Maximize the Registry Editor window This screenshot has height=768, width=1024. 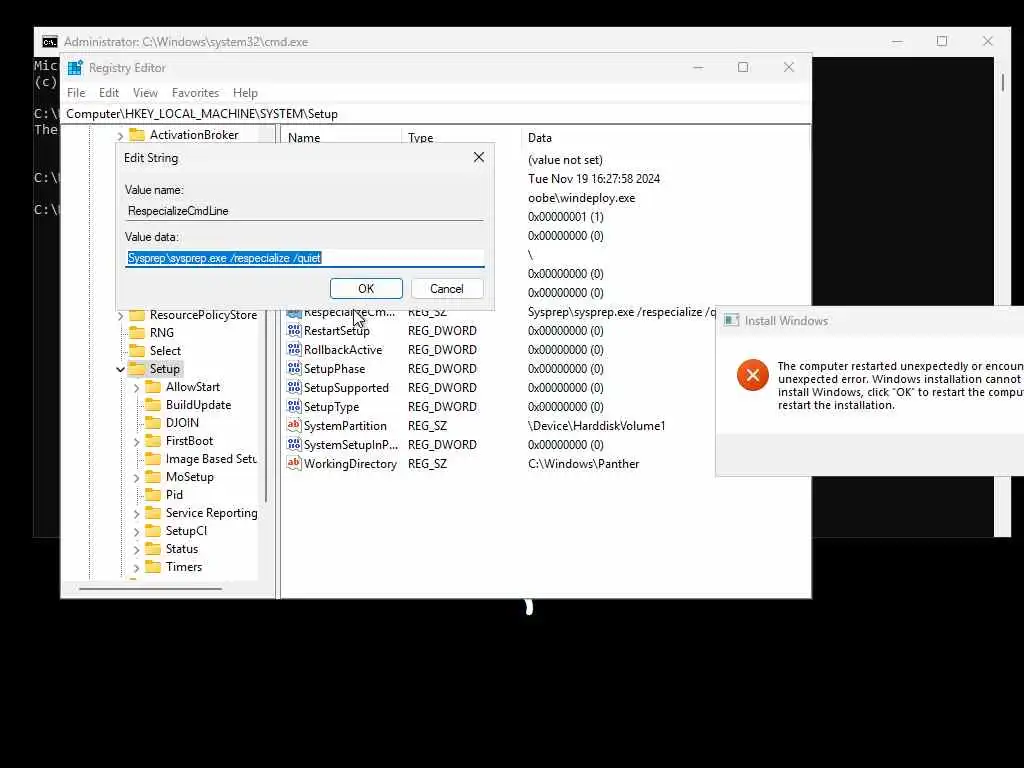coord(743,67)
